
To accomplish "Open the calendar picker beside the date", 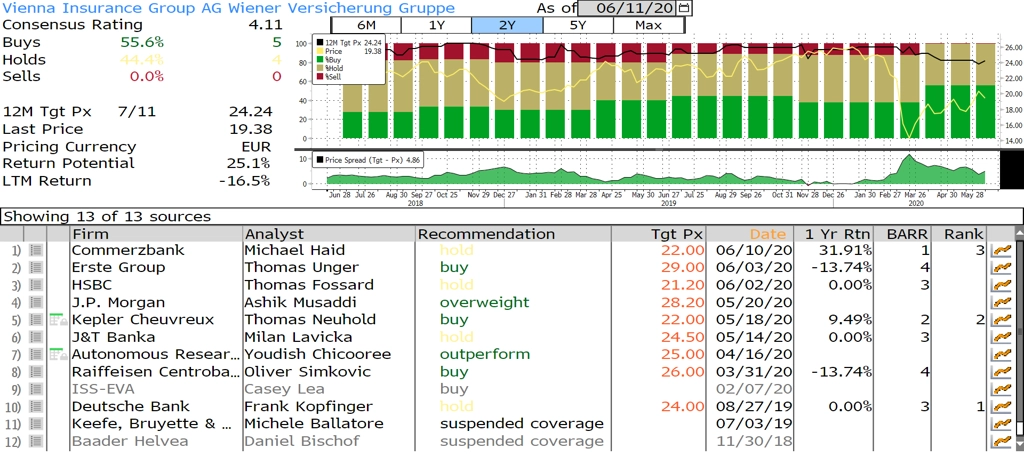I will pos(684,8).
